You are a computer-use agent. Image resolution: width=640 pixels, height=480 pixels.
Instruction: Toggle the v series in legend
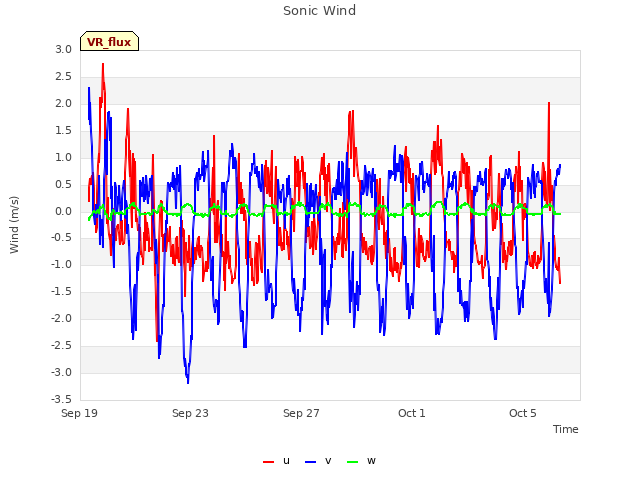coord(318,461)
